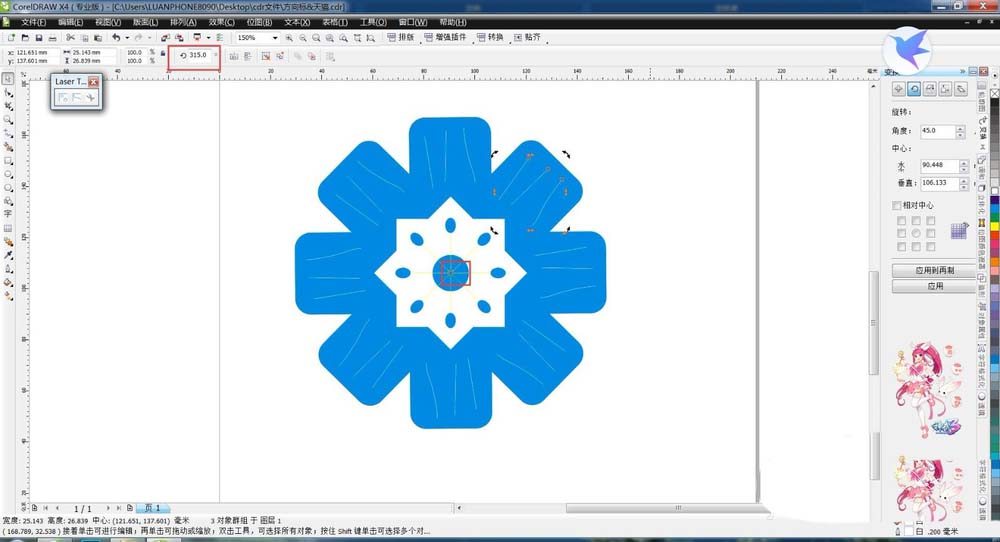The height and width of the screenshot is (542, 1000).
Task: Select the center anchor radio button
Action: [916, 233]
